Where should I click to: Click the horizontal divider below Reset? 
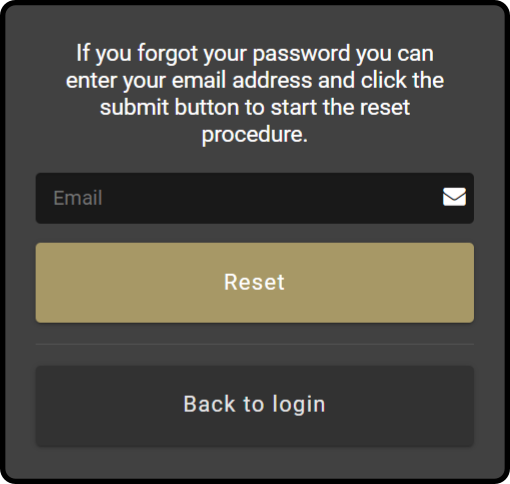pyautogui.click(x=255, y=344)
